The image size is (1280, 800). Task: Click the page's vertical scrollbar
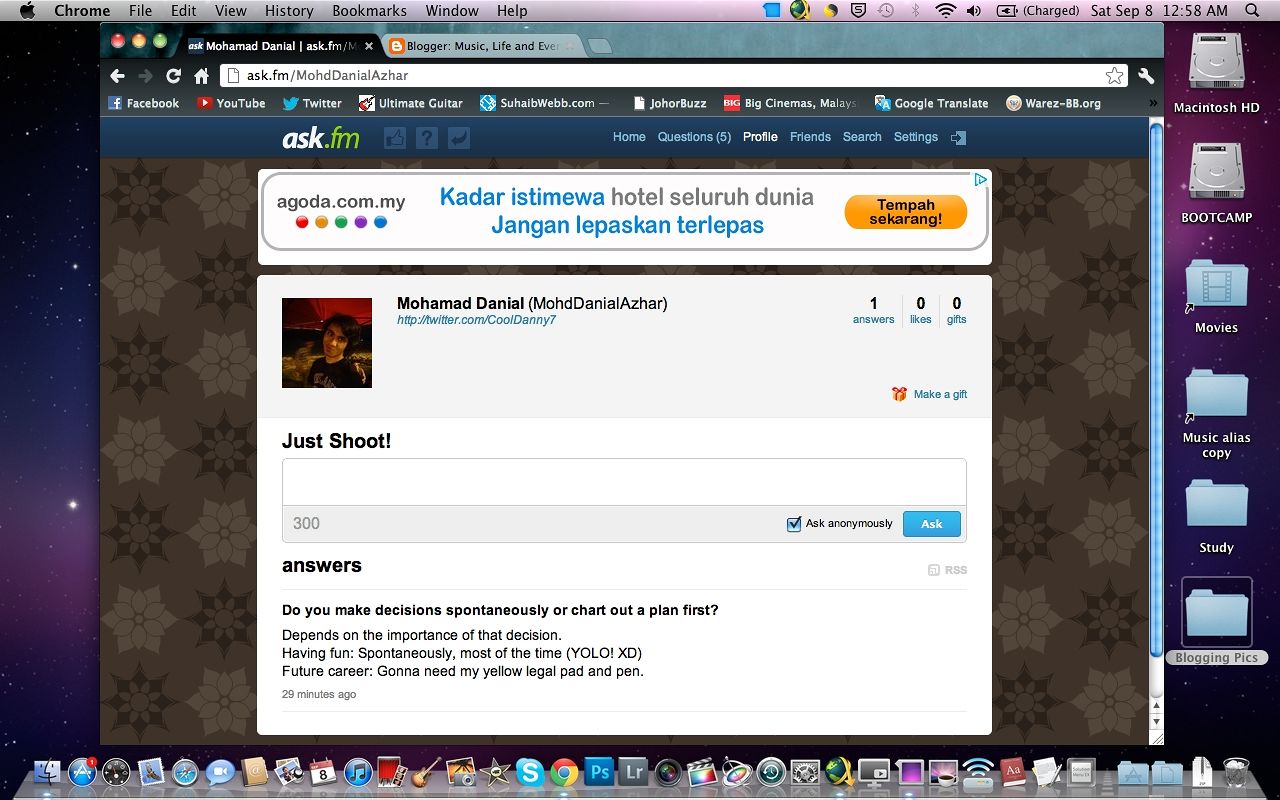1157,400
